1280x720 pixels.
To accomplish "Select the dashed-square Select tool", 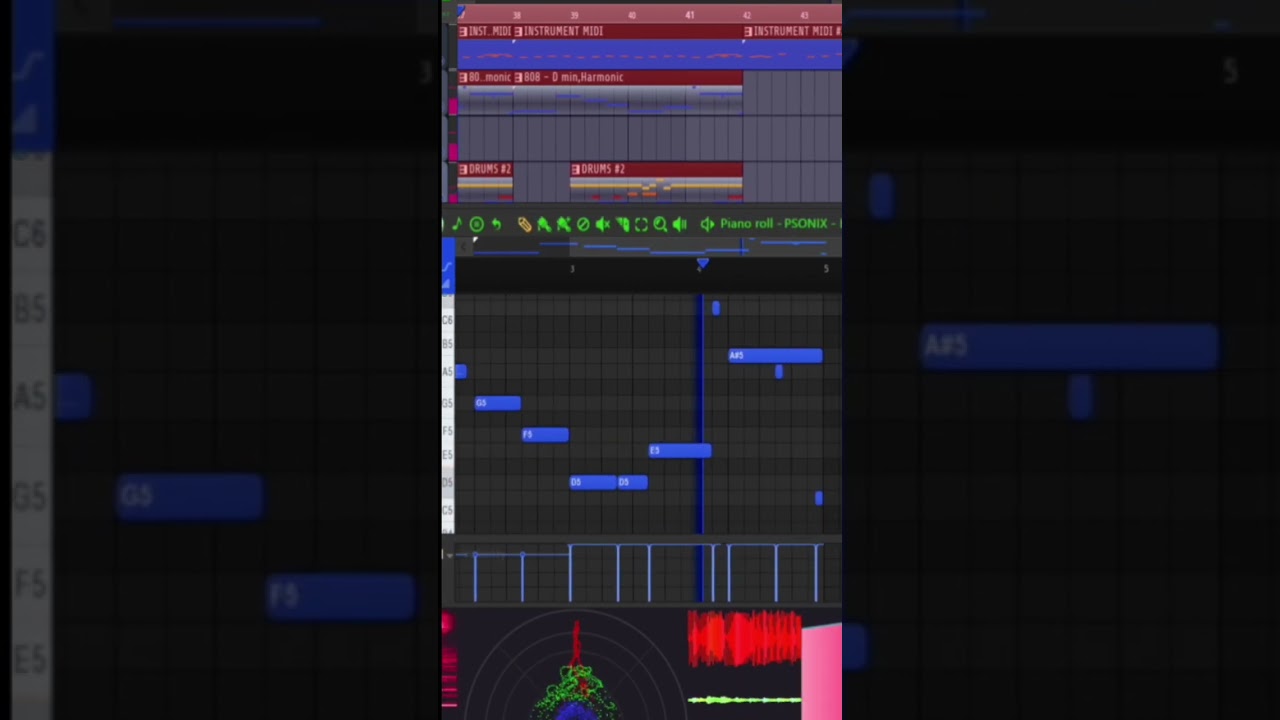I will 641,224.
